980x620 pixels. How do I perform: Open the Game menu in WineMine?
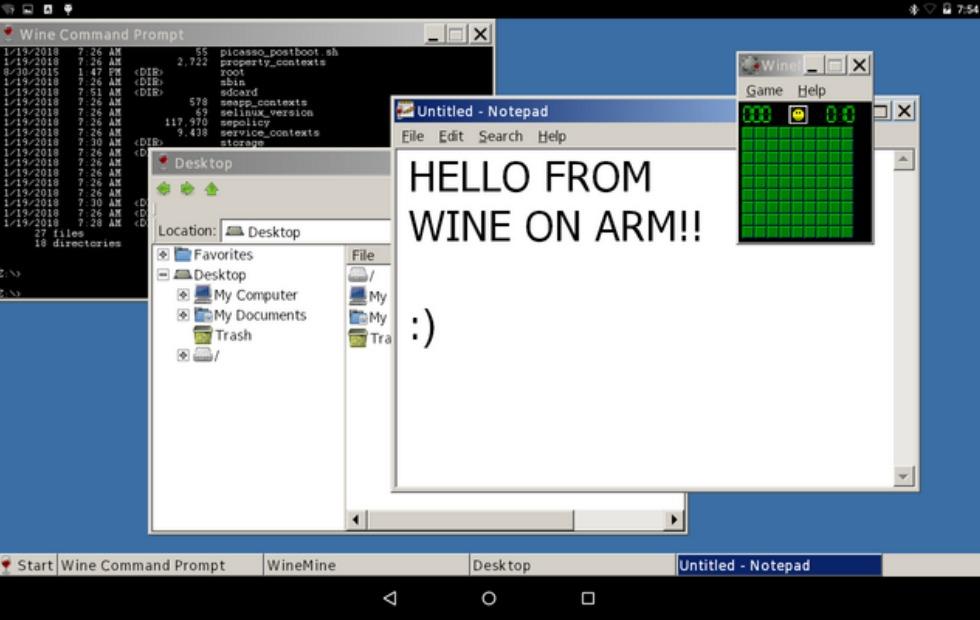click(x=764, y=90)
